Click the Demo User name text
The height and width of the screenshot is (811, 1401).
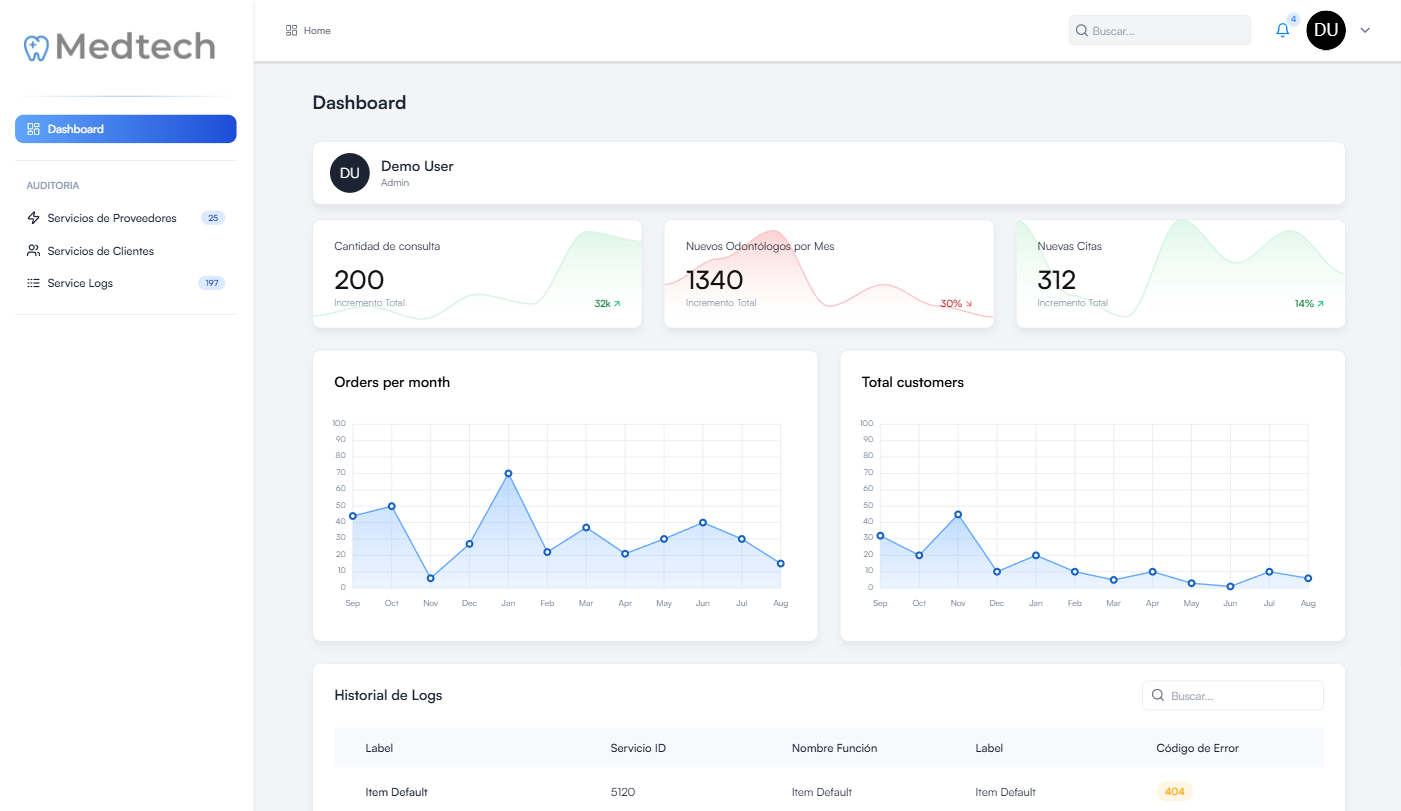[417, 166]
